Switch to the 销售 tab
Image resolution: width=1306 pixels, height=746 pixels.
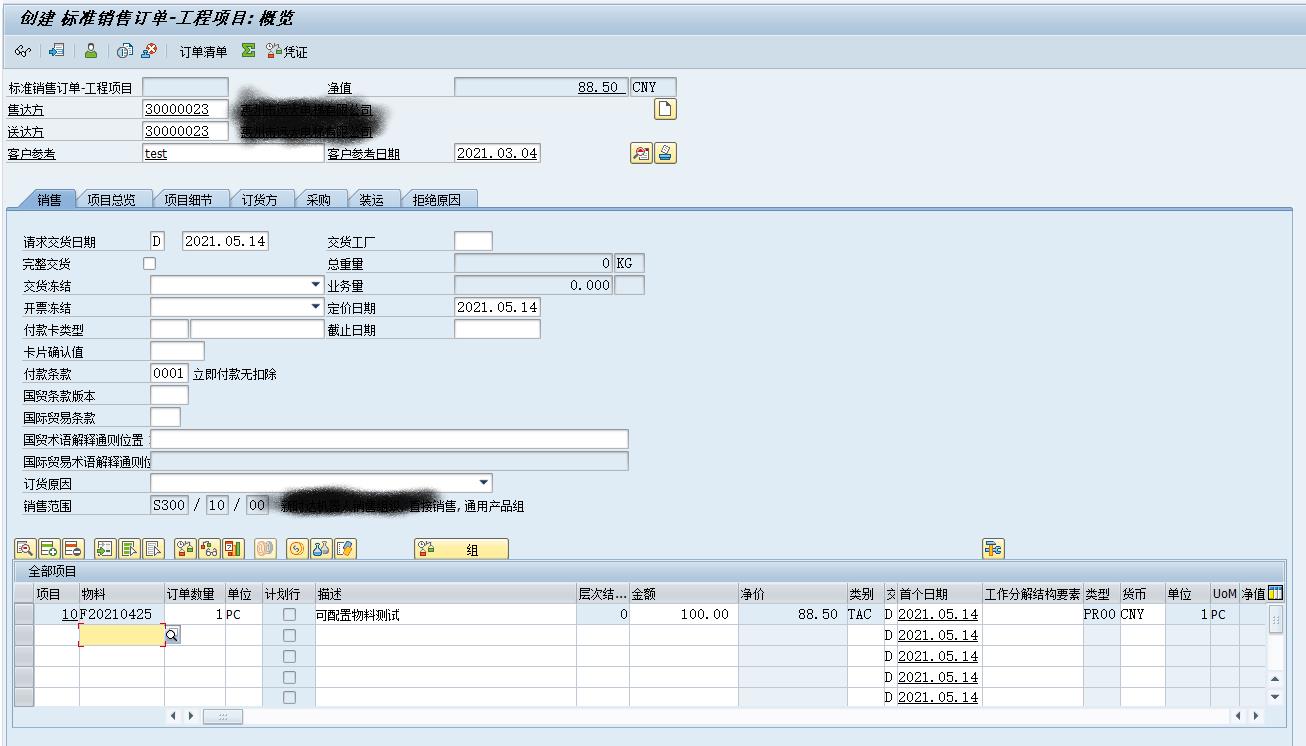tap(49, 199)
